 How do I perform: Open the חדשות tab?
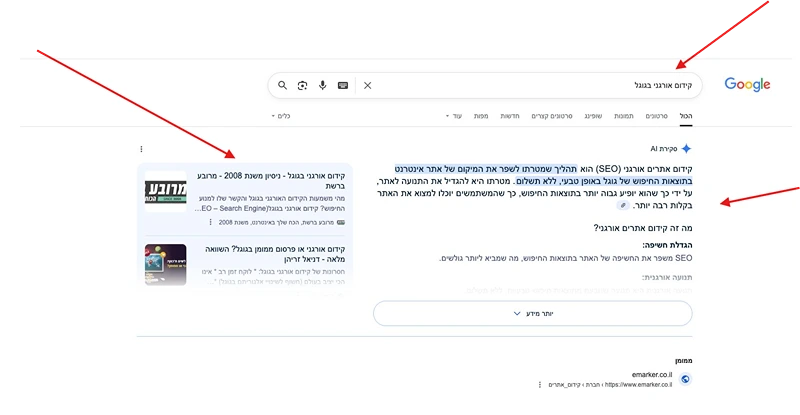(510, 116)
